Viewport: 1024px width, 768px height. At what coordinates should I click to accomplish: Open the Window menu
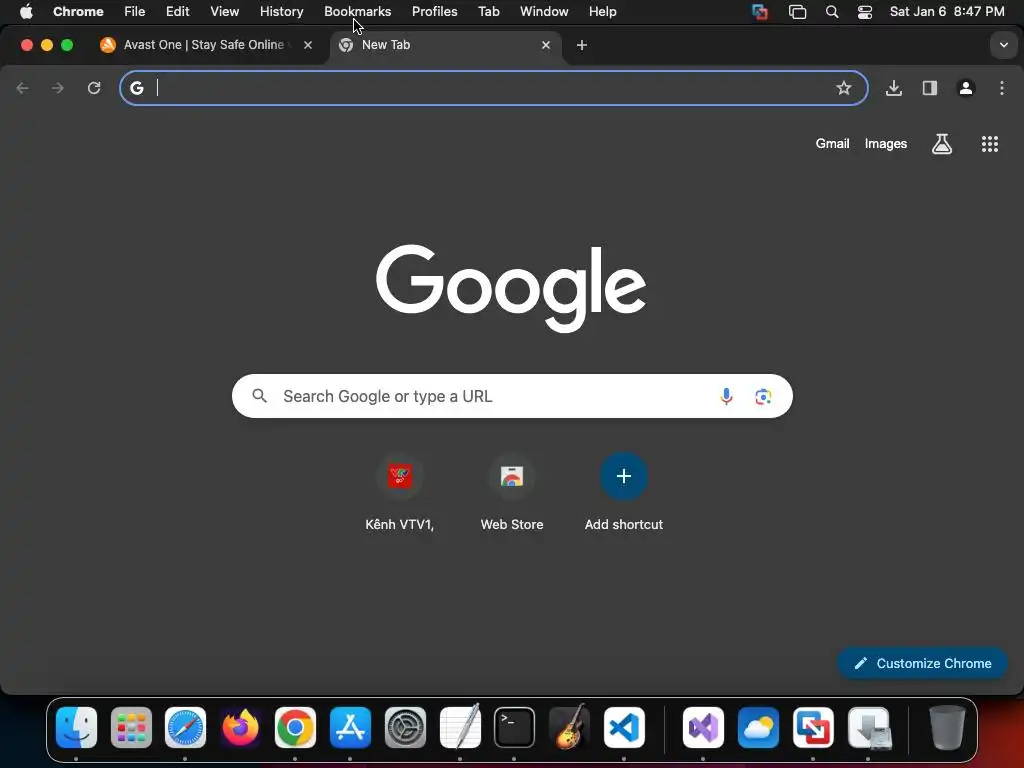[544, 12]
